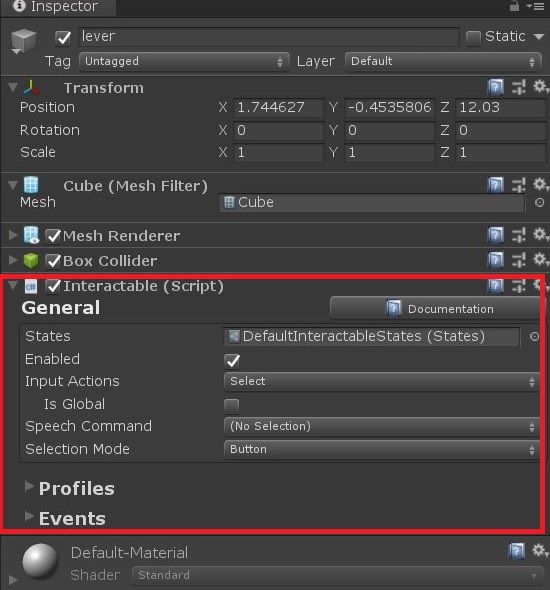
Task: Disable the Mesh Renderer checkbox
Action: pos(53,236)
